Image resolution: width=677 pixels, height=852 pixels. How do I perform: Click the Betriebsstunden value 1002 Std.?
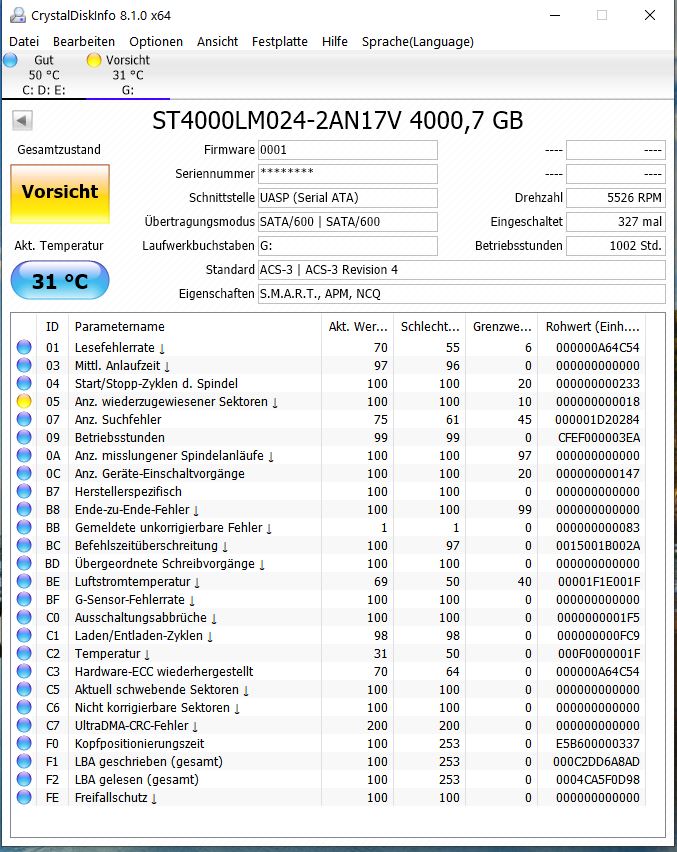tap(616, 246)
